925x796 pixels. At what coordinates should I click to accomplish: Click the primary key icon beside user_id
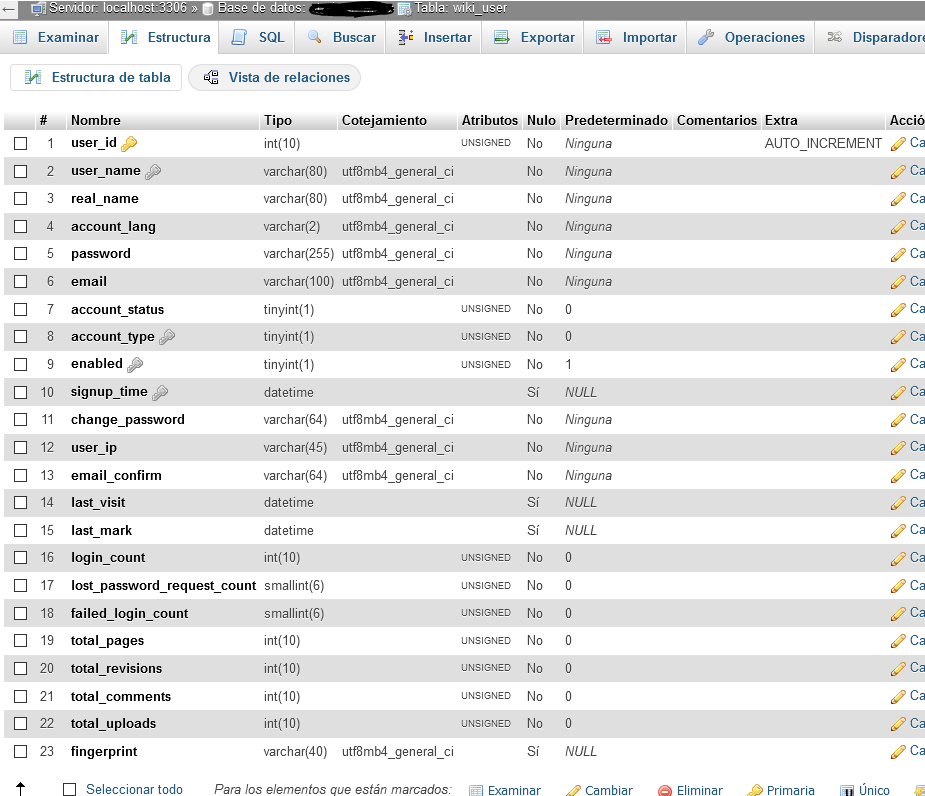coord(129,144)
